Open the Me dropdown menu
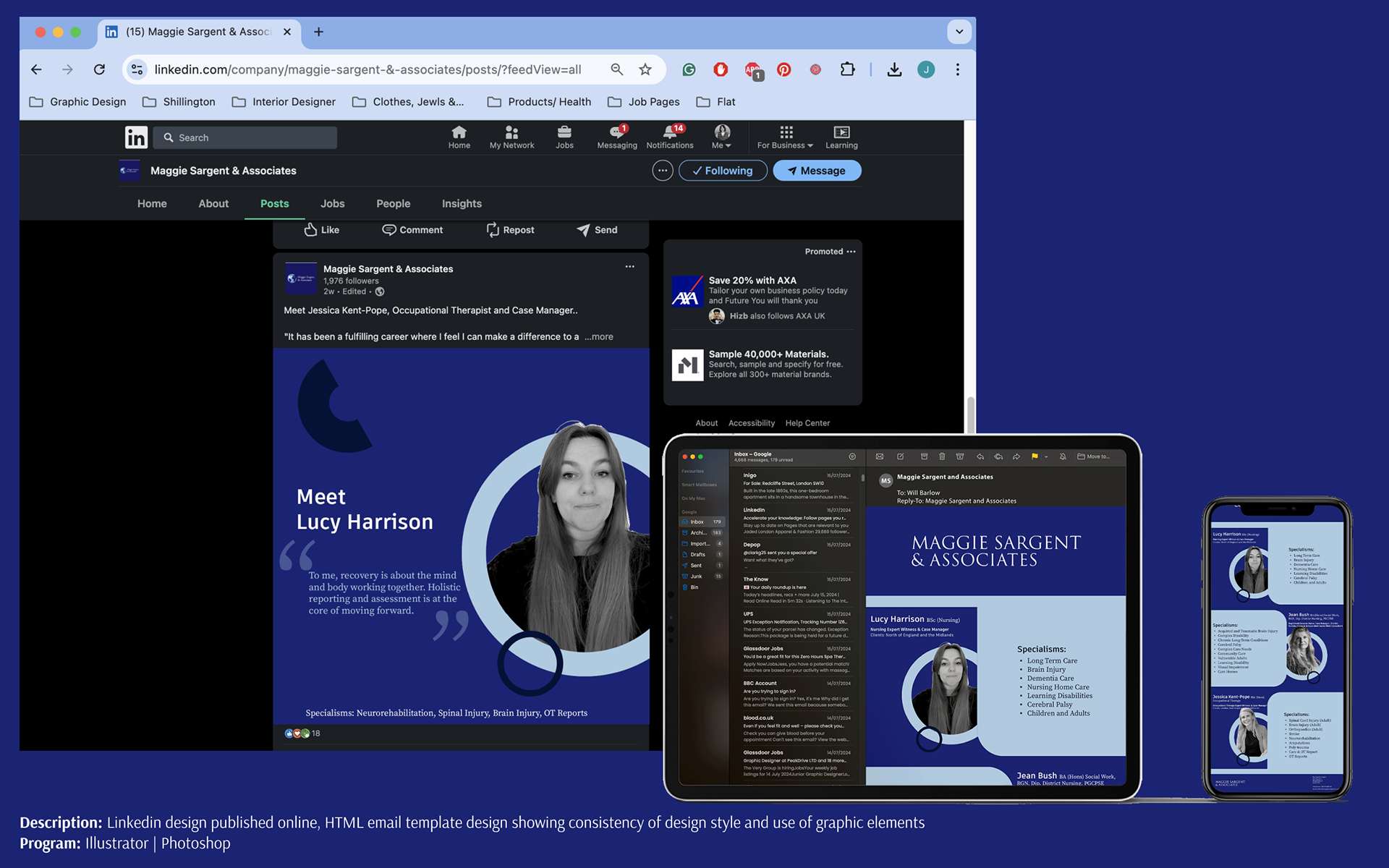This screenshot has height=868, width=1389. pos(721,137)
